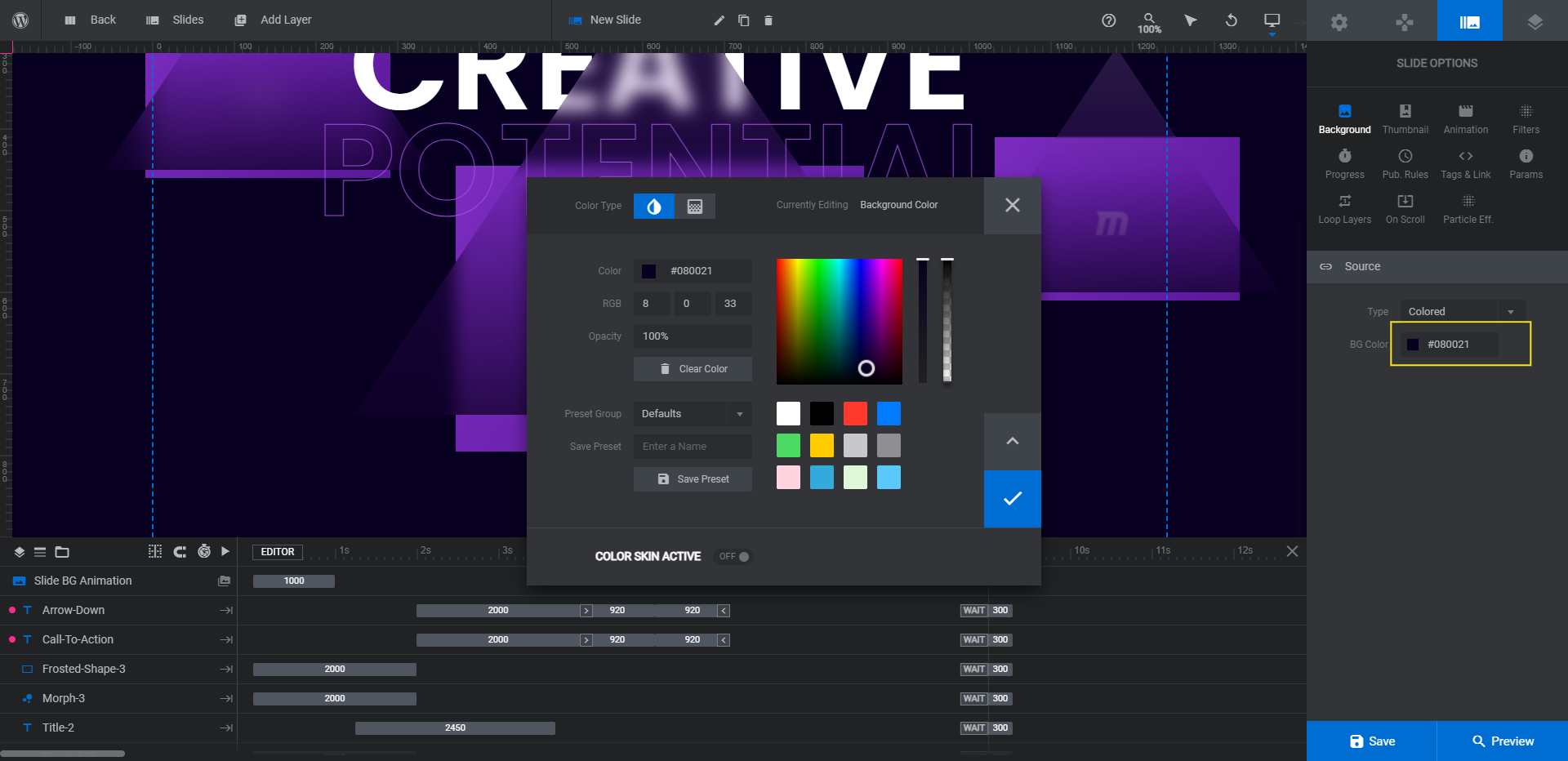Go Back to overview

[90, 20]
